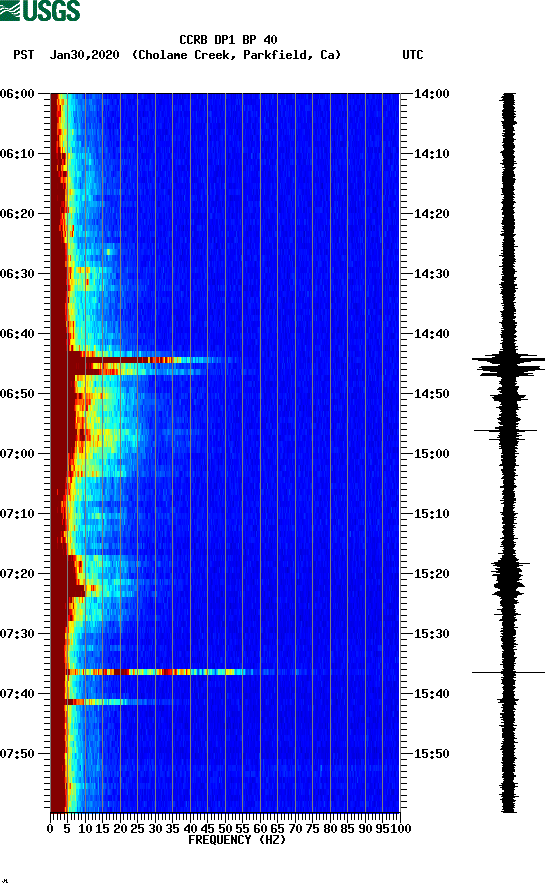Click the '15:40' UTC time label
552x892 pixels.
coord(431,694)
